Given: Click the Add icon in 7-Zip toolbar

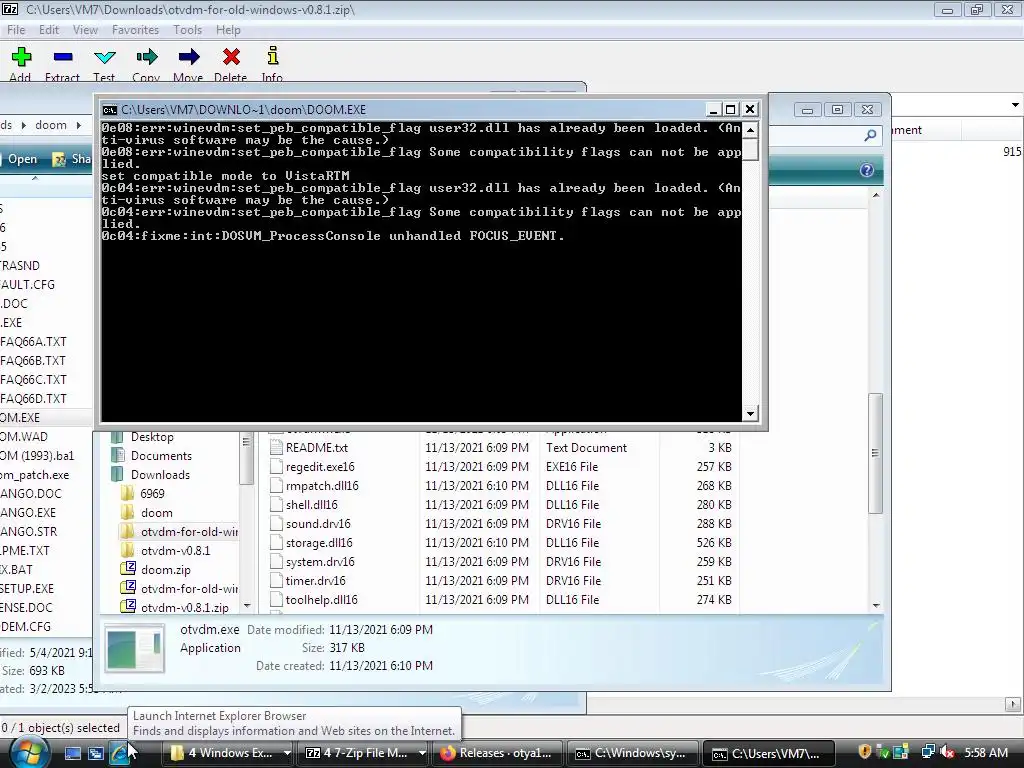Looking at the screenshot, I should click(21, 57).
